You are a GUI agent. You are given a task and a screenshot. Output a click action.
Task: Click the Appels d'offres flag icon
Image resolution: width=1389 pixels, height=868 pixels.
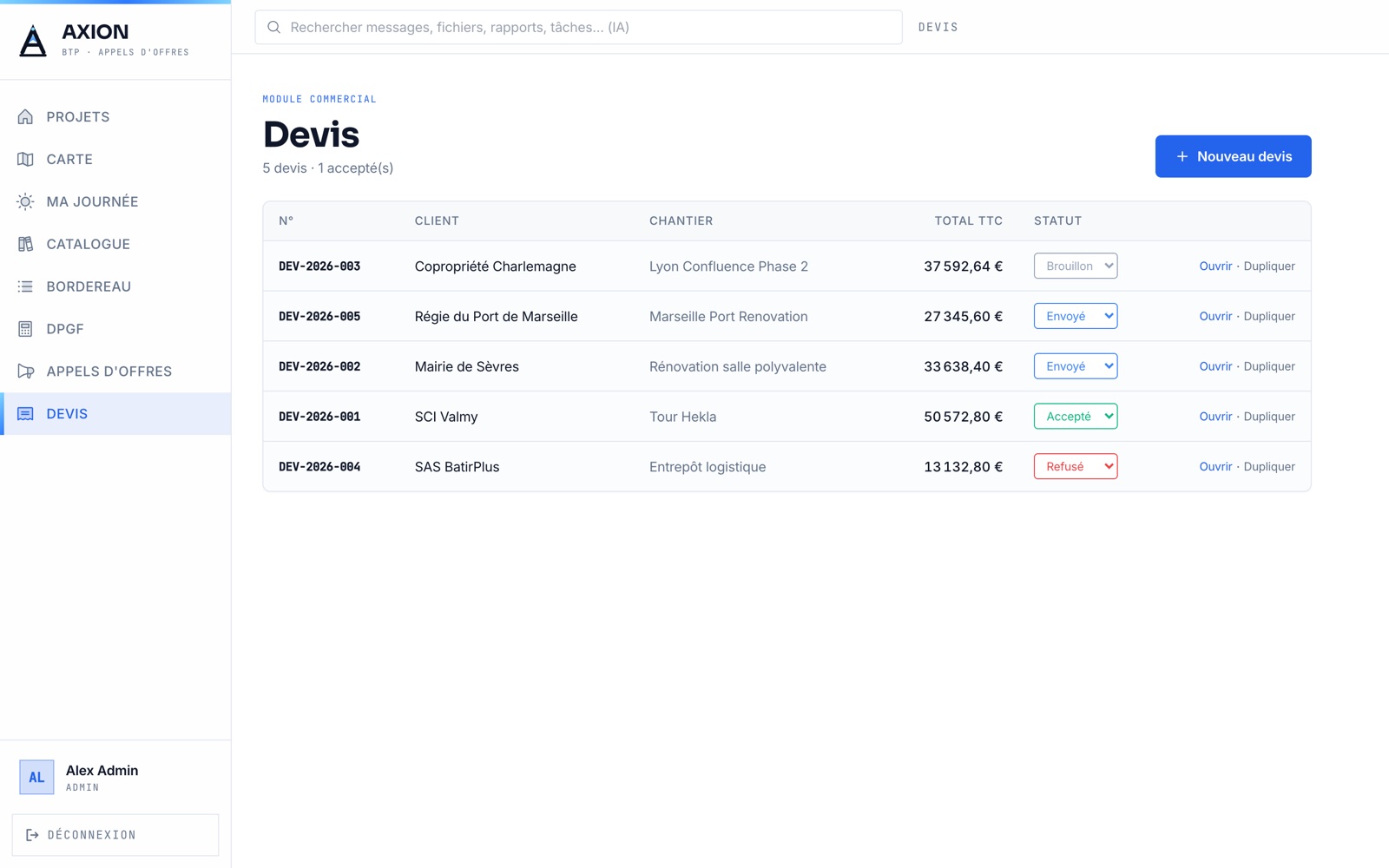[25, 372]
